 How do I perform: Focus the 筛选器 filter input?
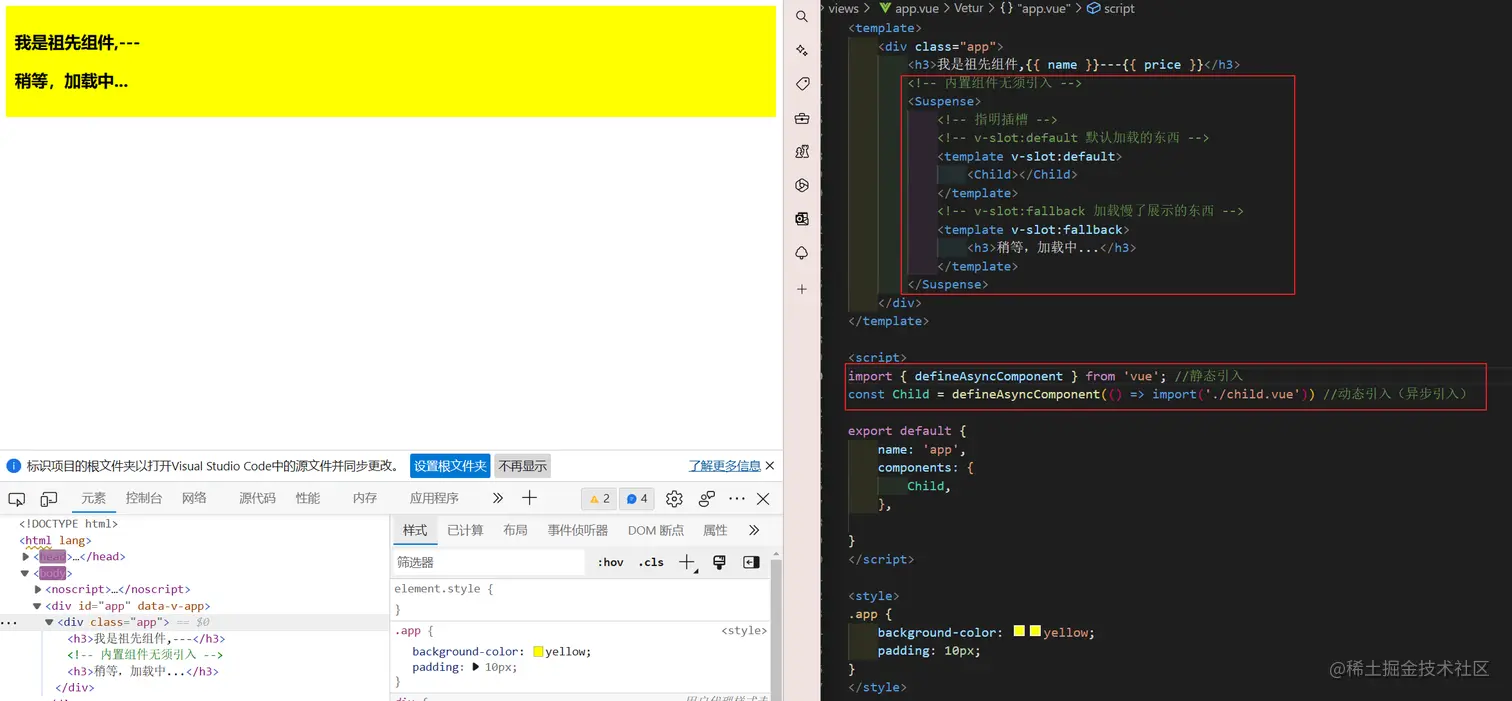pos(488,562)
